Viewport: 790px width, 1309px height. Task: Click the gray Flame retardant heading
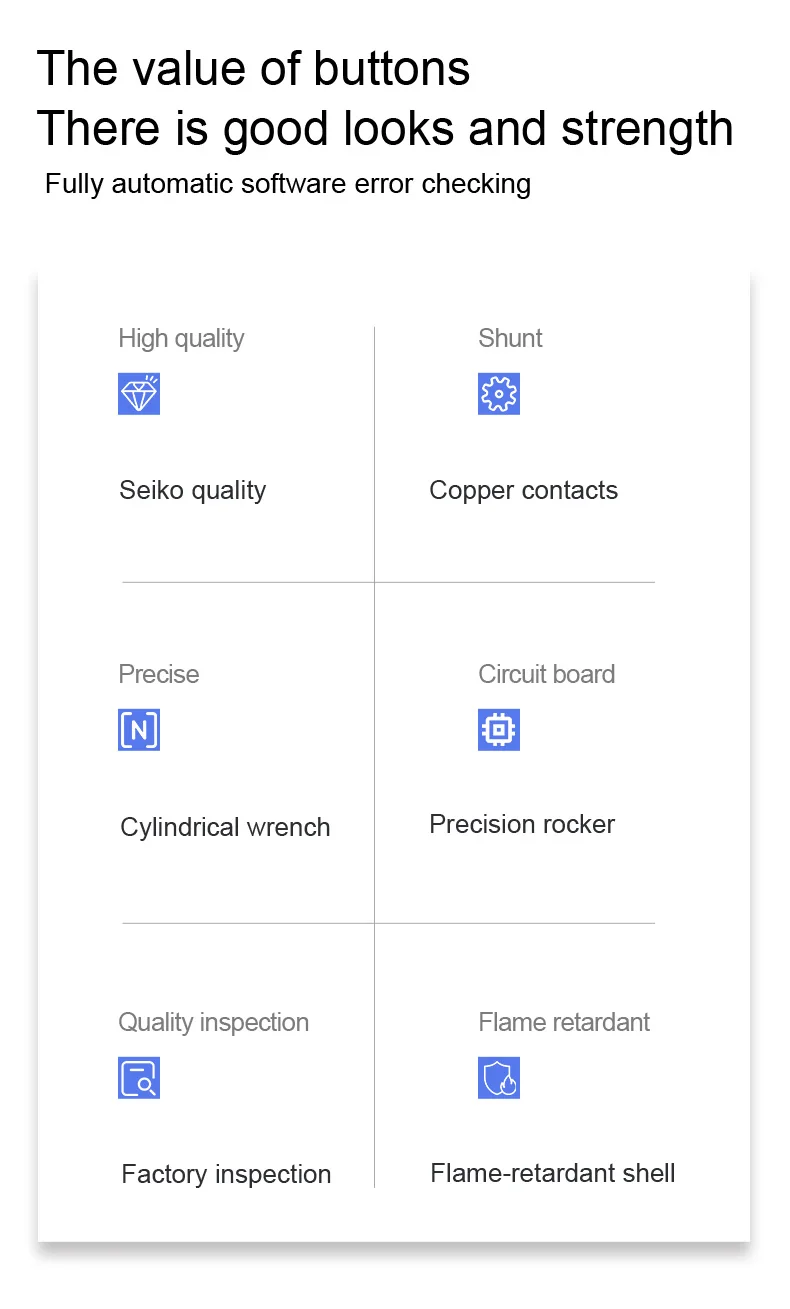pyautogui.click(x=564, y=1022)
